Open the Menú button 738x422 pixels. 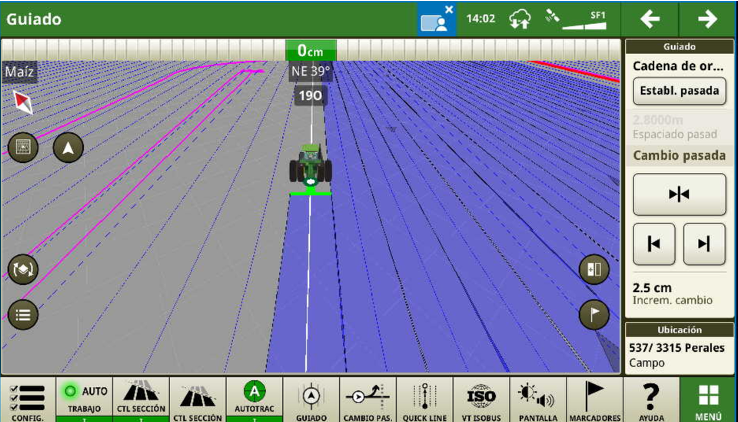[708, 399]
